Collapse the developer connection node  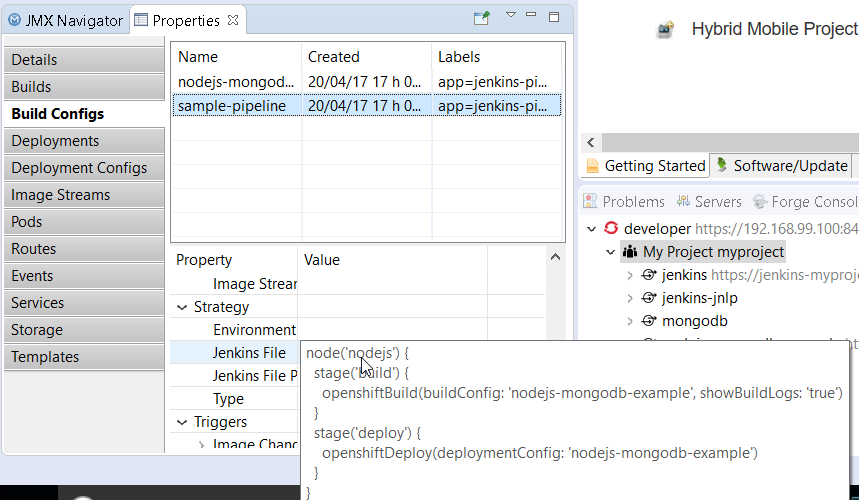pos(592,229)
